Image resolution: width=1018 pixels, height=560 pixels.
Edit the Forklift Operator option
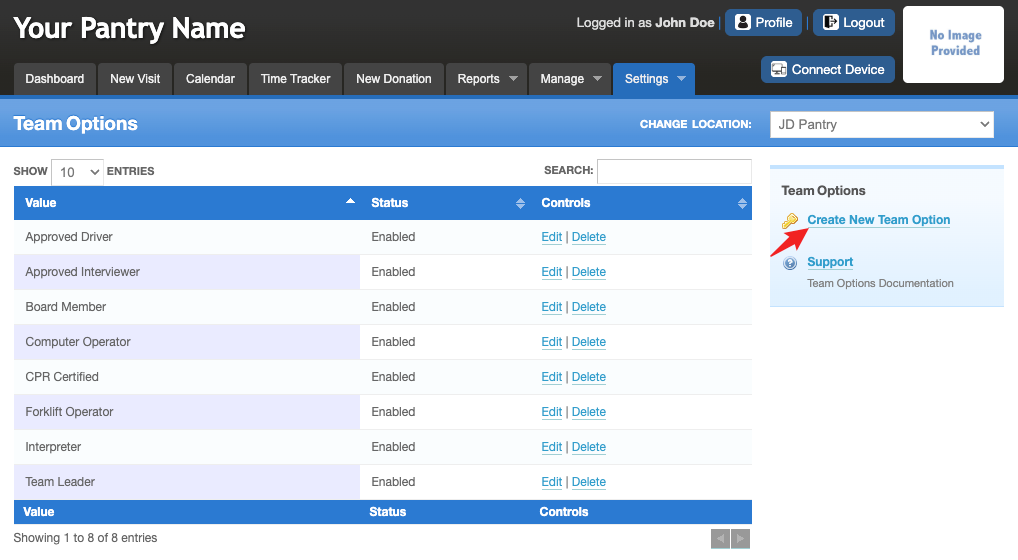click(x=551, y=412)
